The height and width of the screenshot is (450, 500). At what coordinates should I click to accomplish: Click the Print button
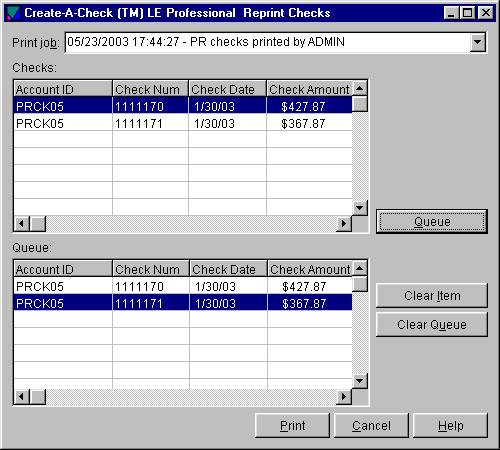click(x=292, y=426)
